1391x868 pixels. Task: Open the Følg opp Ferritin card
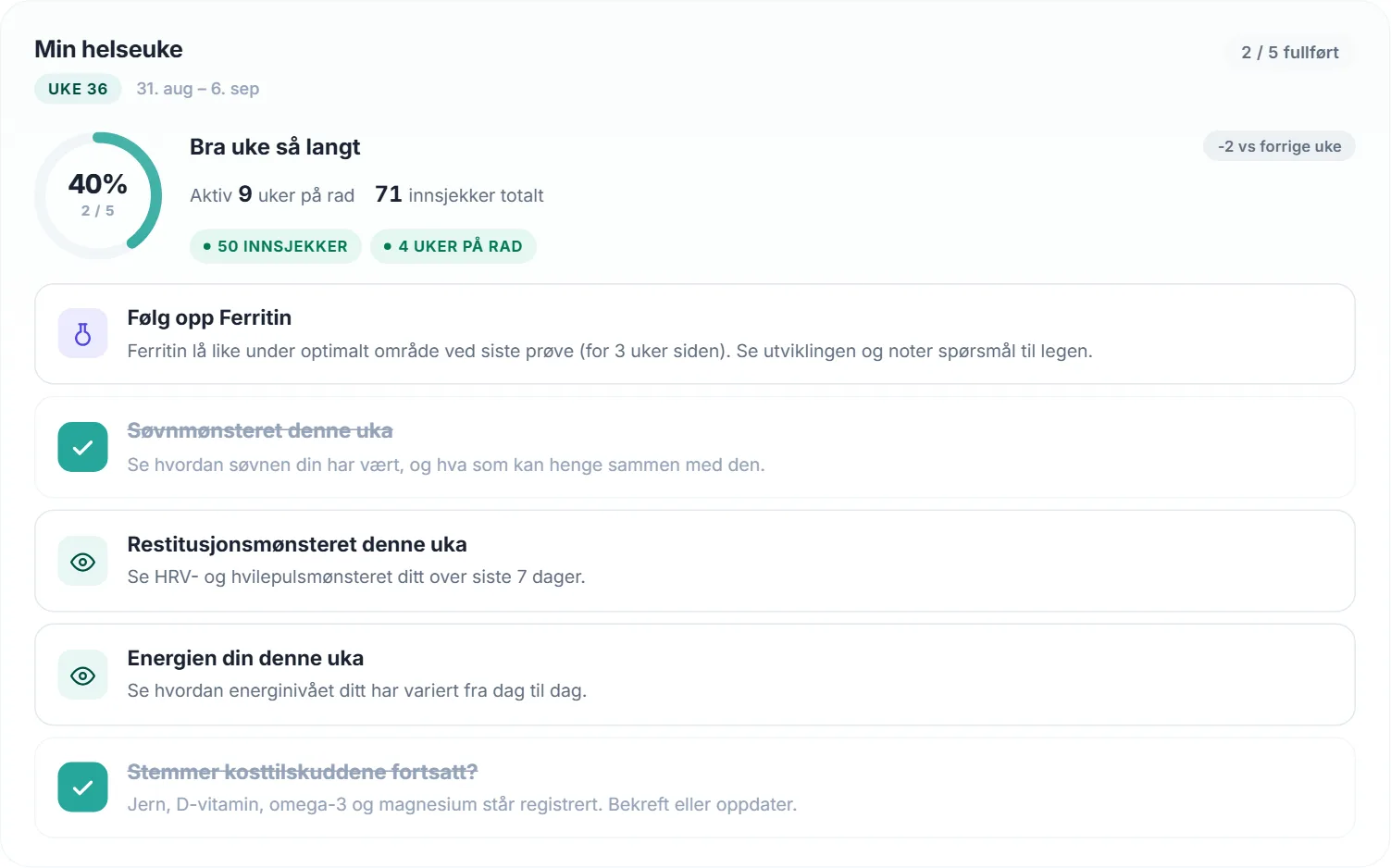(x=695, y=334)
